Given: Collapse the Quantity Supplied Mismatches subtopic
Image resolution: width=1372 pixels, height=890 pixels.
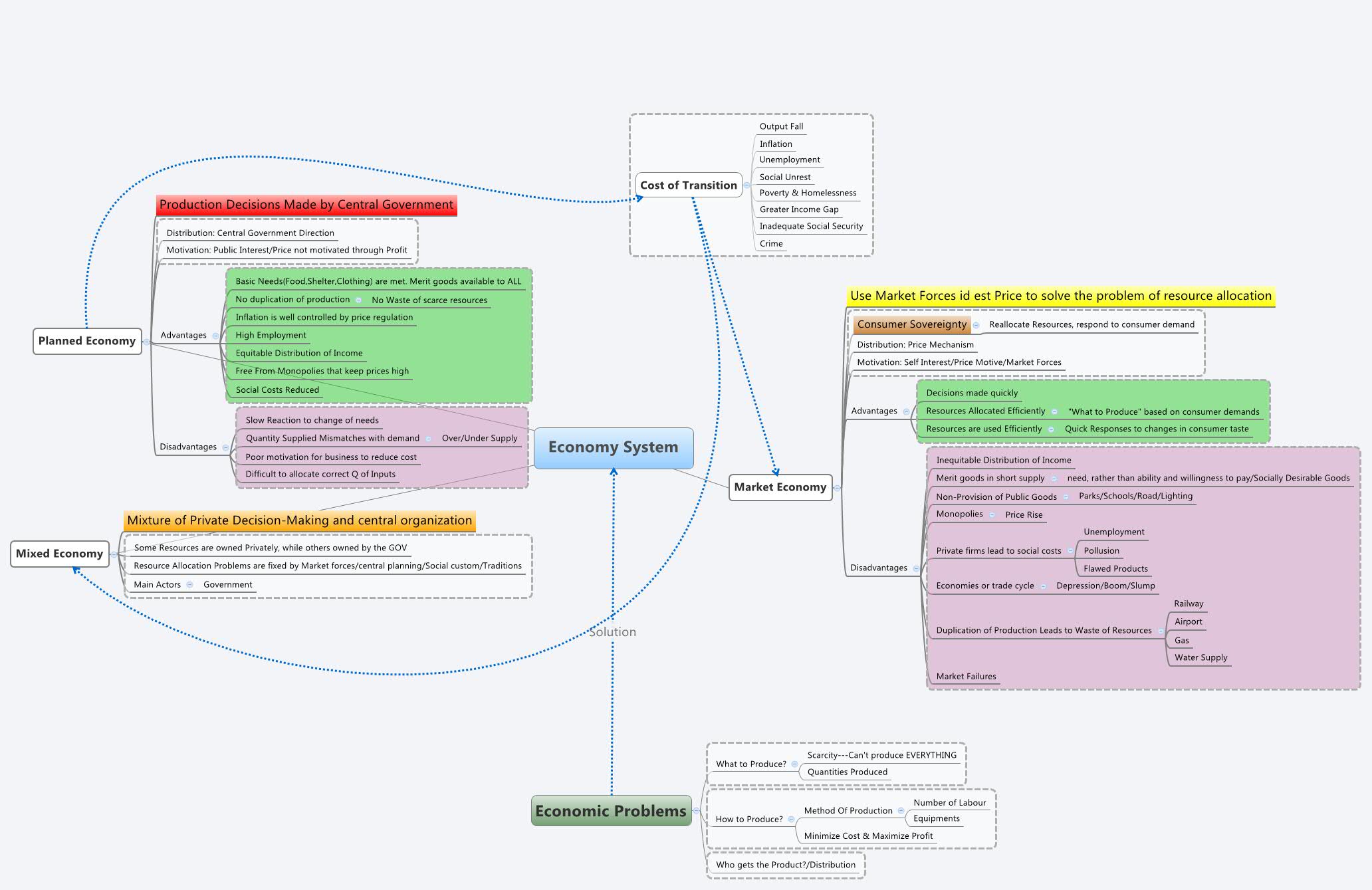Looking at the screenshot, I should pos(429,439).
